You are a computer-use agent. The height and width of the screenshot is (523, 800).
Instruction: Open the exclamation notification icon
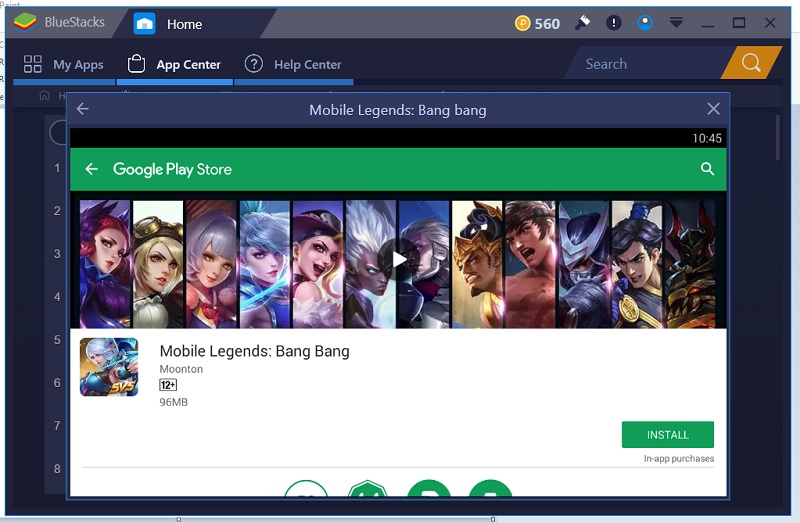614,23
